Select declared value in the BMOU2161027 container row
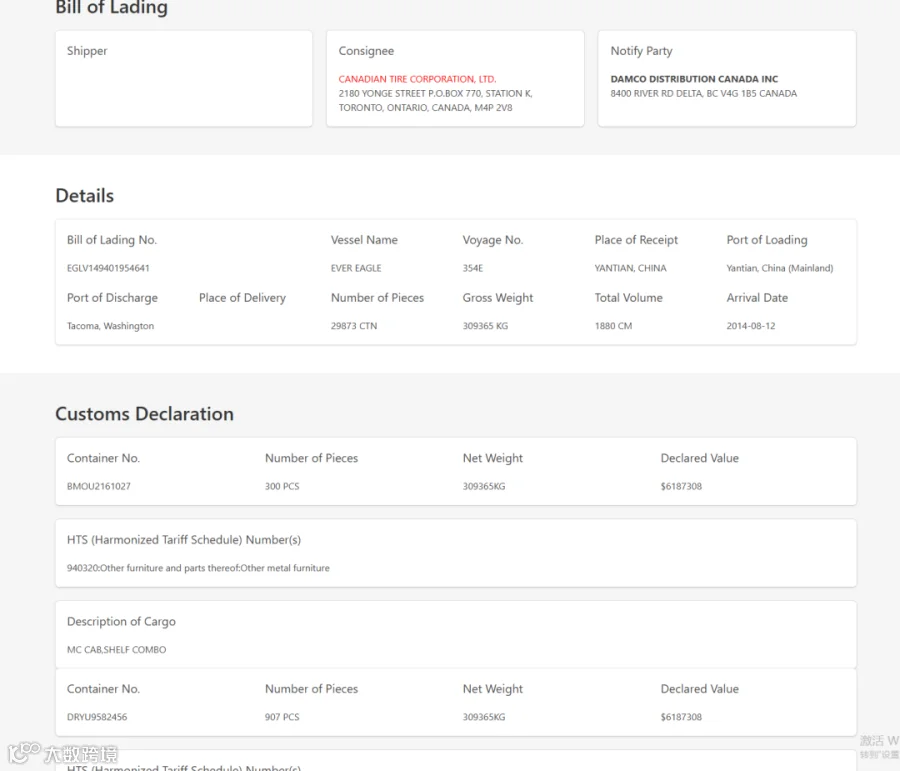The image size is (900, 771). [681, 486]
